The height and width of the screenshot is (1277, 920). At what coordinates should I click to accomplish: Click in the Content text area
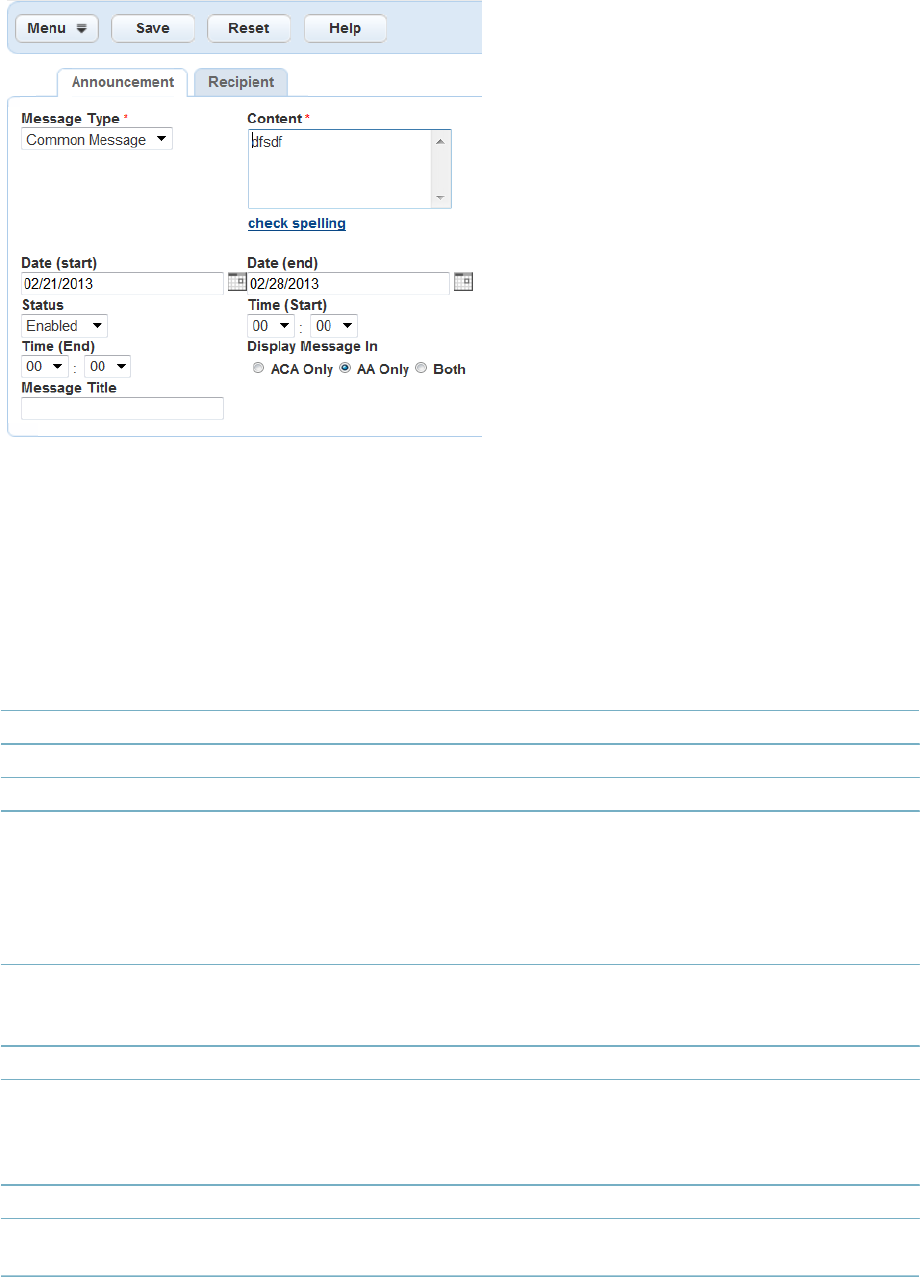tap(340, 169)
